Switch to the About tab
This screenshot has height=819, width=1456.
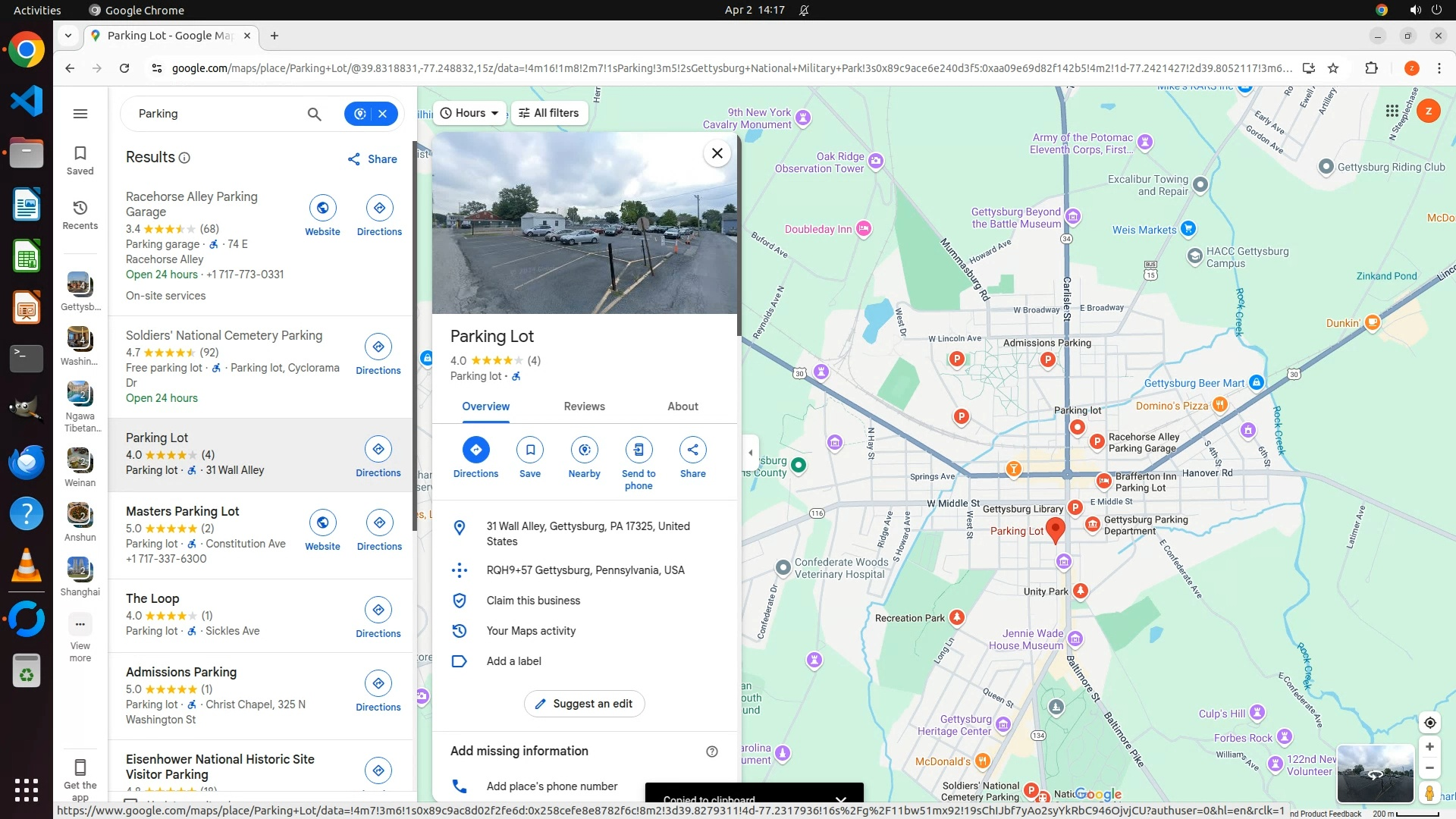click(x=682, y=406)
